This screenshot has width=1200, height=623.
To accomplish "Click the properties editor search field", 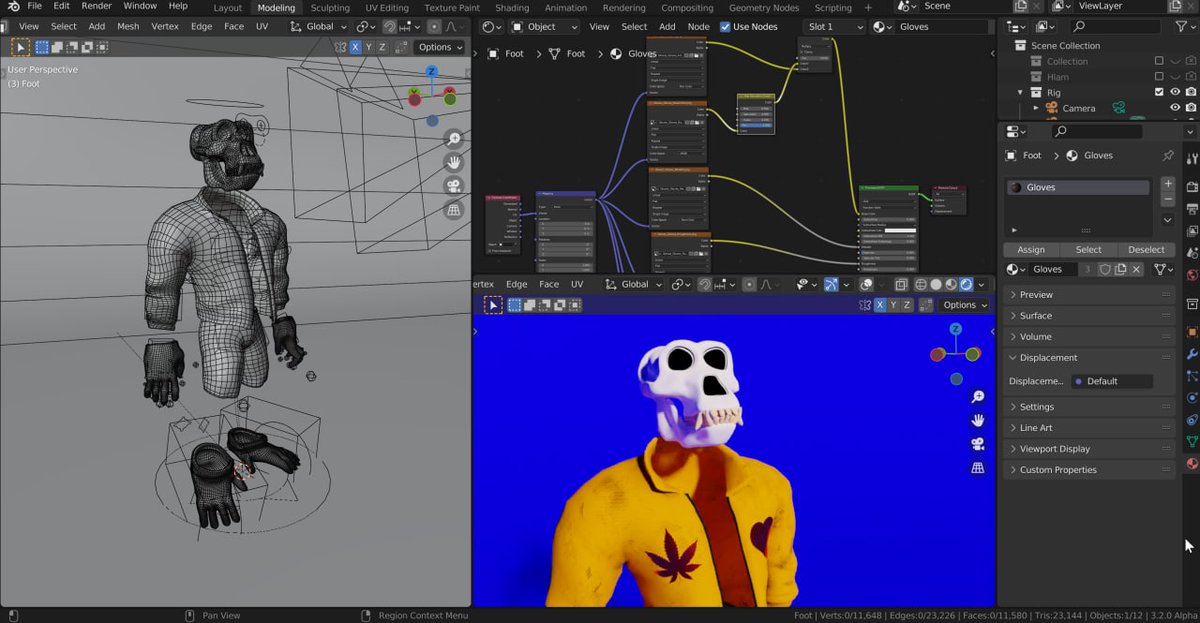I will [x=1095, y=131].
